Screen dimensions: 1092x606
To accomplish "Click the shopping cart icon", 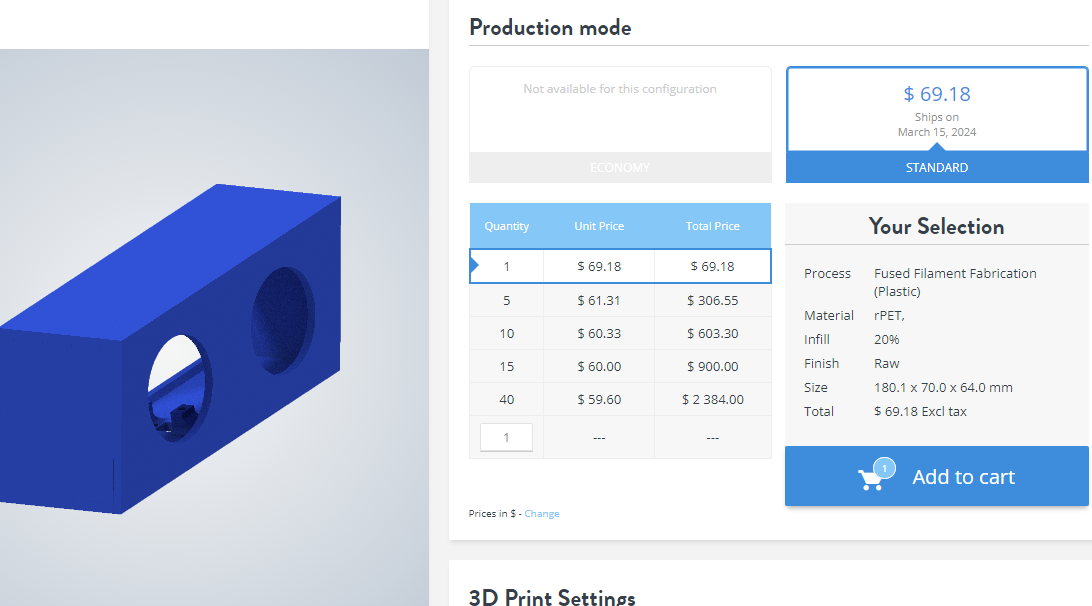I will [870, 478].
